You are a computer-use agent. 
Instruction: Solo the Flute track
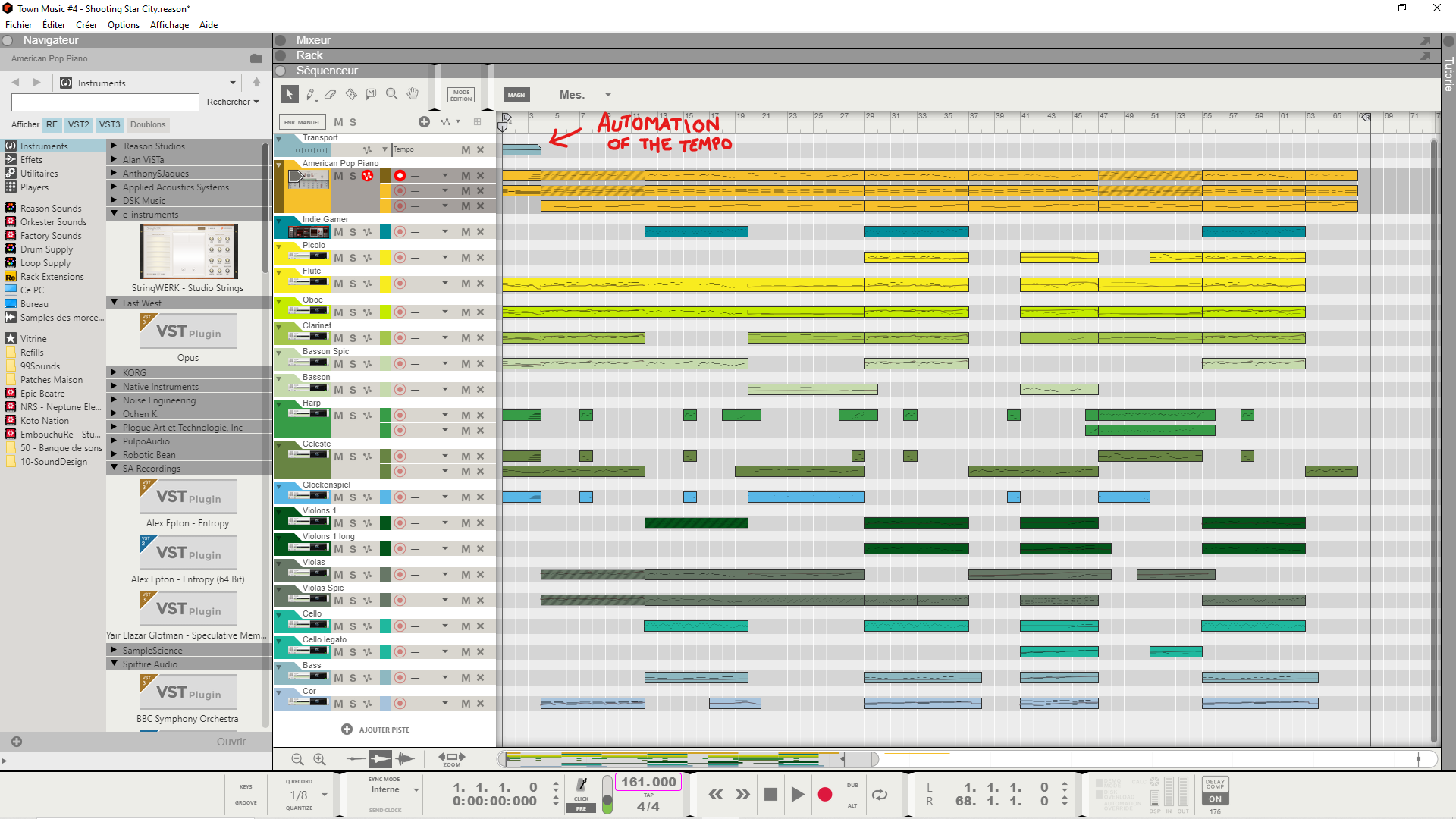tap(353, 284)
